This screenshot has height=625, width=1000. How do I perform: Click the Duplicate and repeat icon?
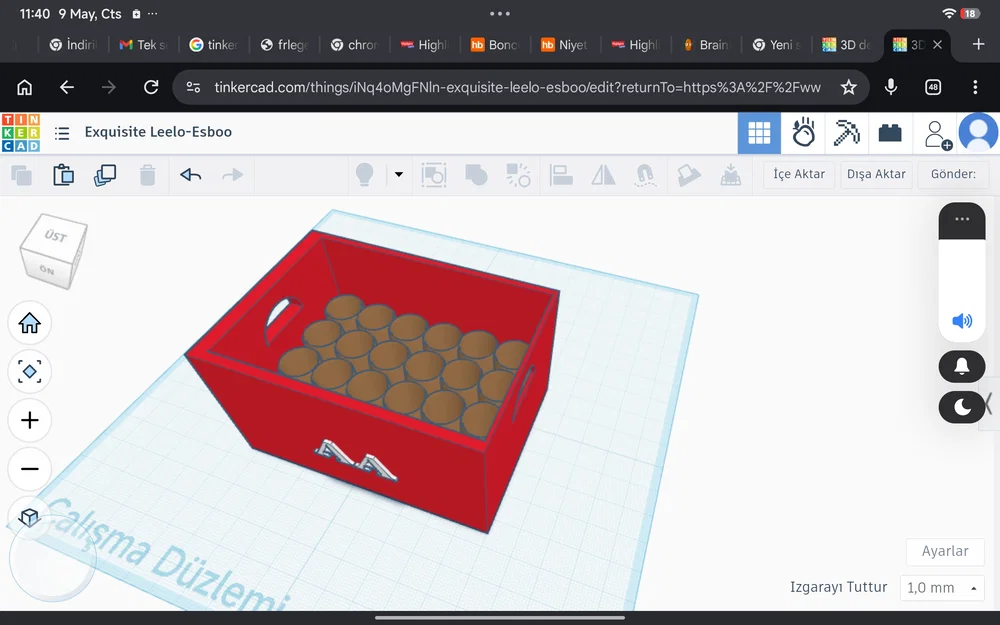tap(105, 175)
